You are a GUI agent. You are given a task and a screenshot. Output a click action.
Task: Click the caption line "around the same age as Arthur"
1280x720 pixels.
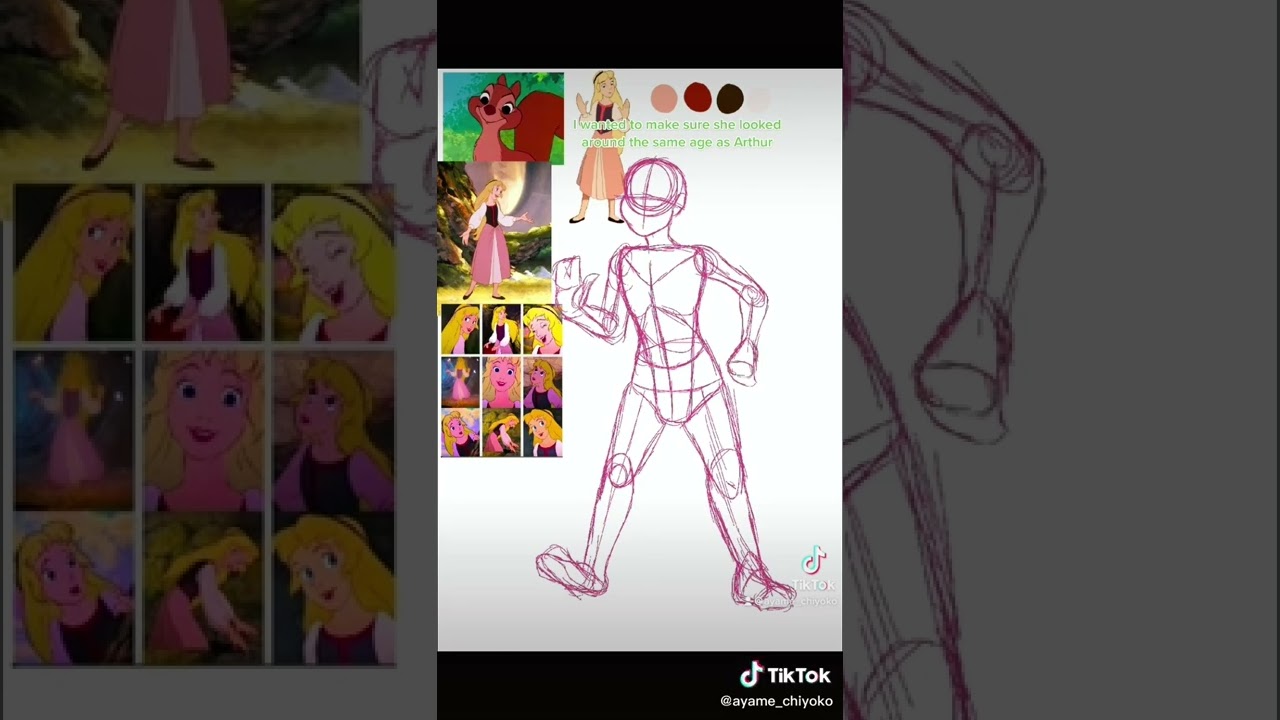pos(677,142)
